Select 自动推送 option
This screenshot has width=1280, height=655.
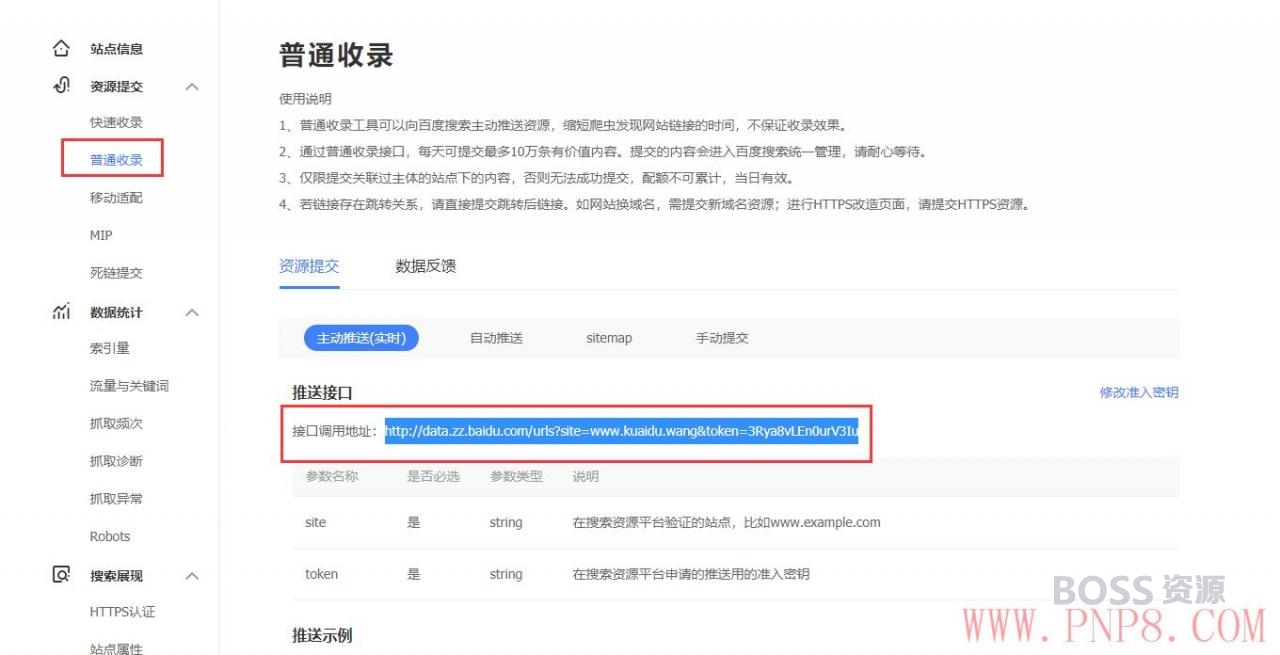(x=496, y=338)
